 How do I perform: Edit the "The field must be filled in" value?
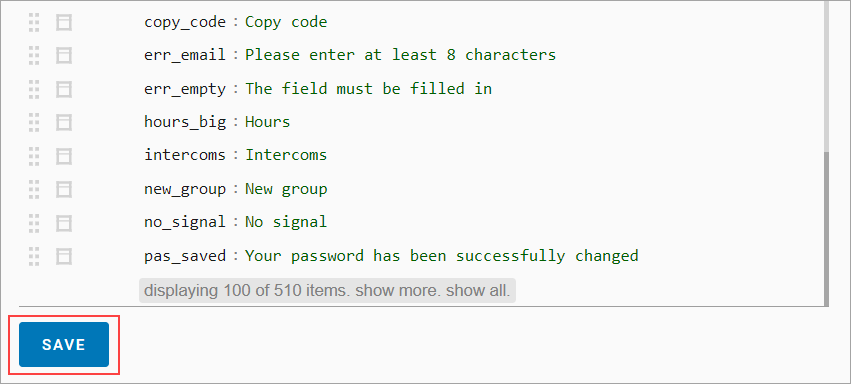[x=369, y=89]
